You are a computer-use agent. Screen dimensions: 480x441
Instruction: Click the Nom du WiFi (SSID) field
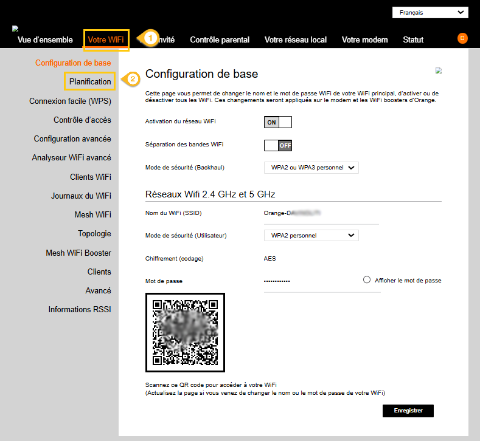[x=321, y=213]
